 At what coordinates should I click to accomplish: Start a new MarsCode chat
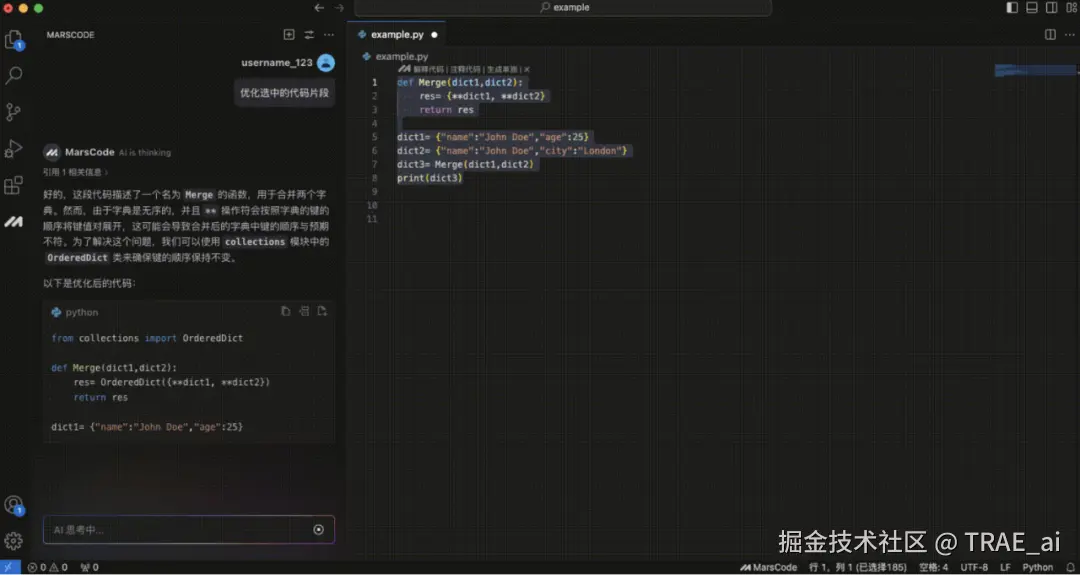pyautogui.click(x=289, y=34)
